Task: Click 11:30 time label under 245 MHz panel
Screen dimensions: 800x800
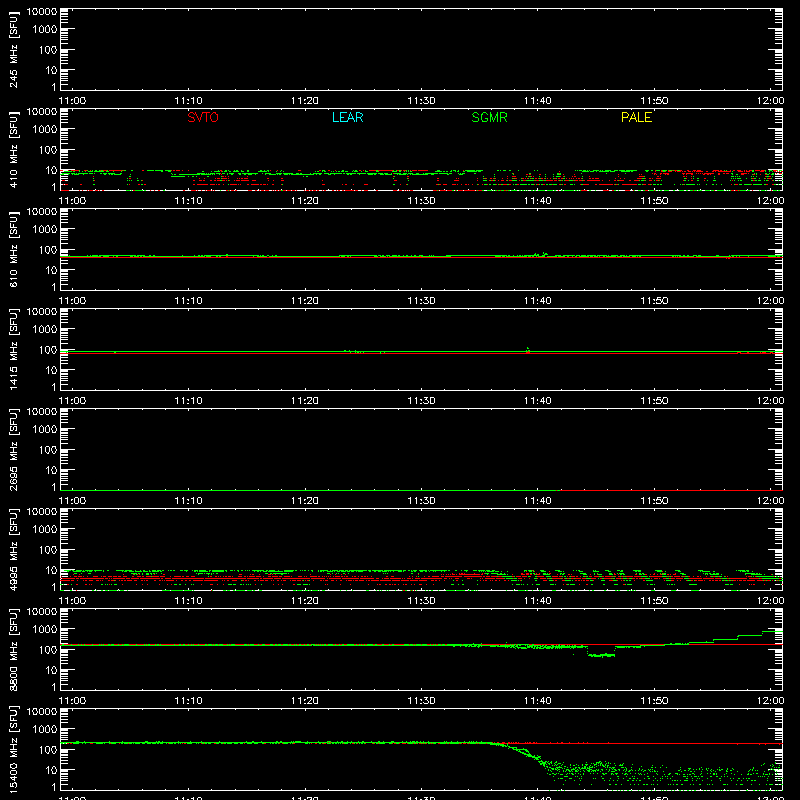Action: click(x=421, y=101)
